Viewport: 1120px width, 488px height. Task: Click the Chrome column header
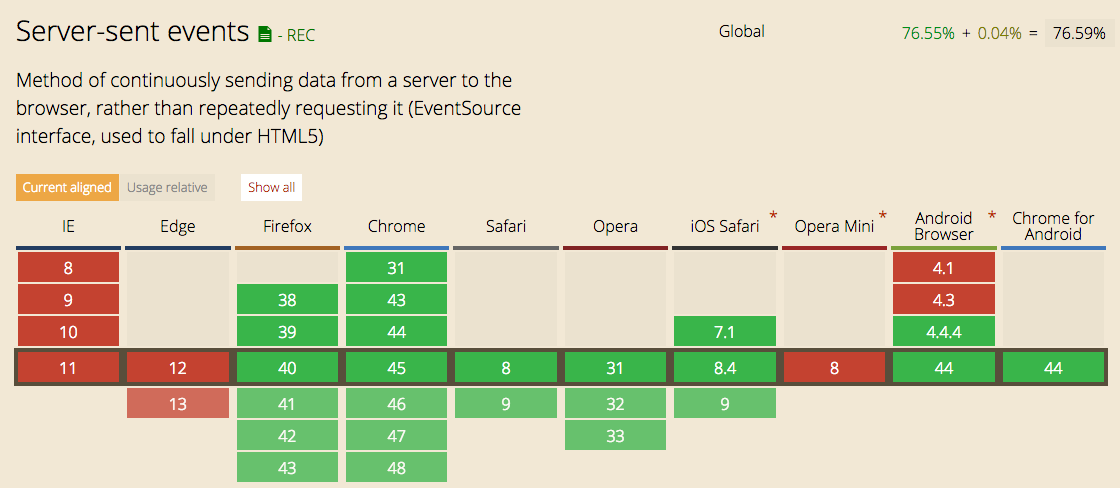(x=396, y=227)
